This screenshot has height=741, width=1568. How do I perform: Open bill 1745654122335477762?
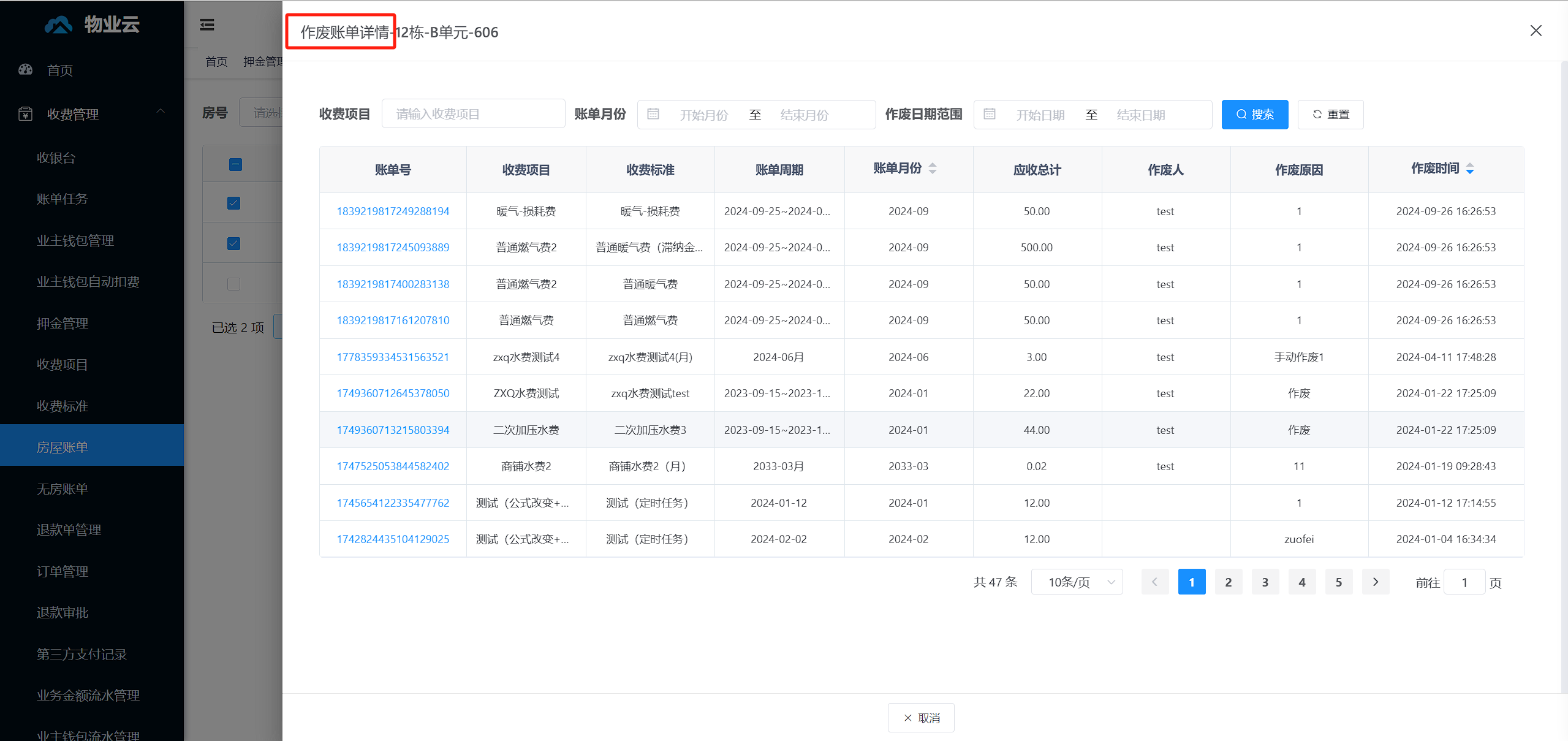coord(393,503)
